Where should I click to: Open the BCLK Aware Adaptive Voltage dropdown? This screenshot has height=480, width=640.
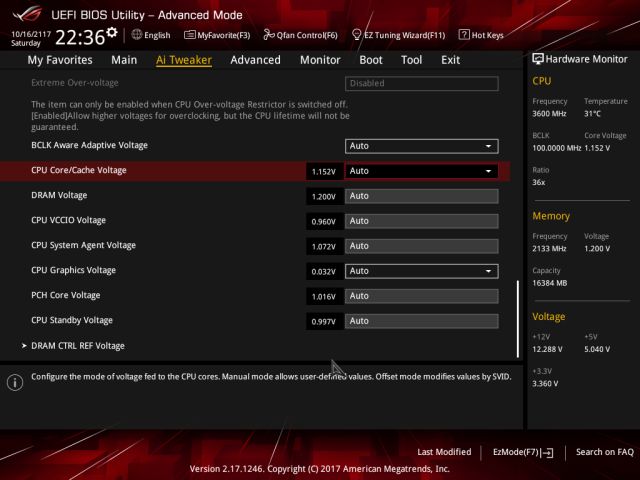[422, 146]
